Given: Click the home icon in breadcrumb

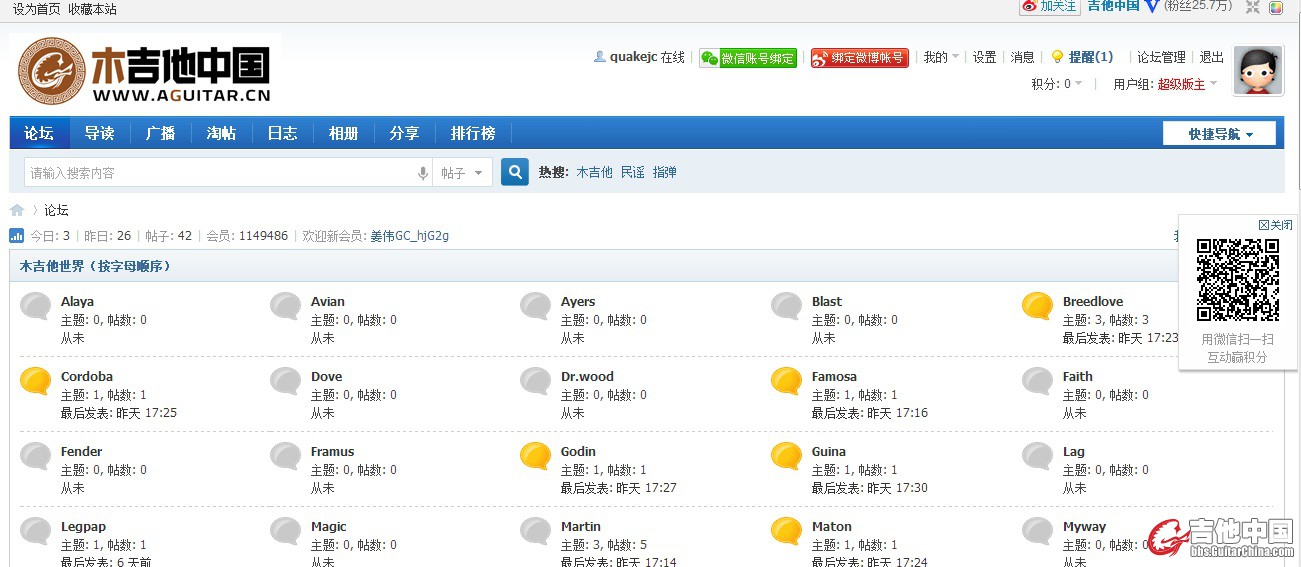Looking at the screenshot, I should [x=17, y=210].
